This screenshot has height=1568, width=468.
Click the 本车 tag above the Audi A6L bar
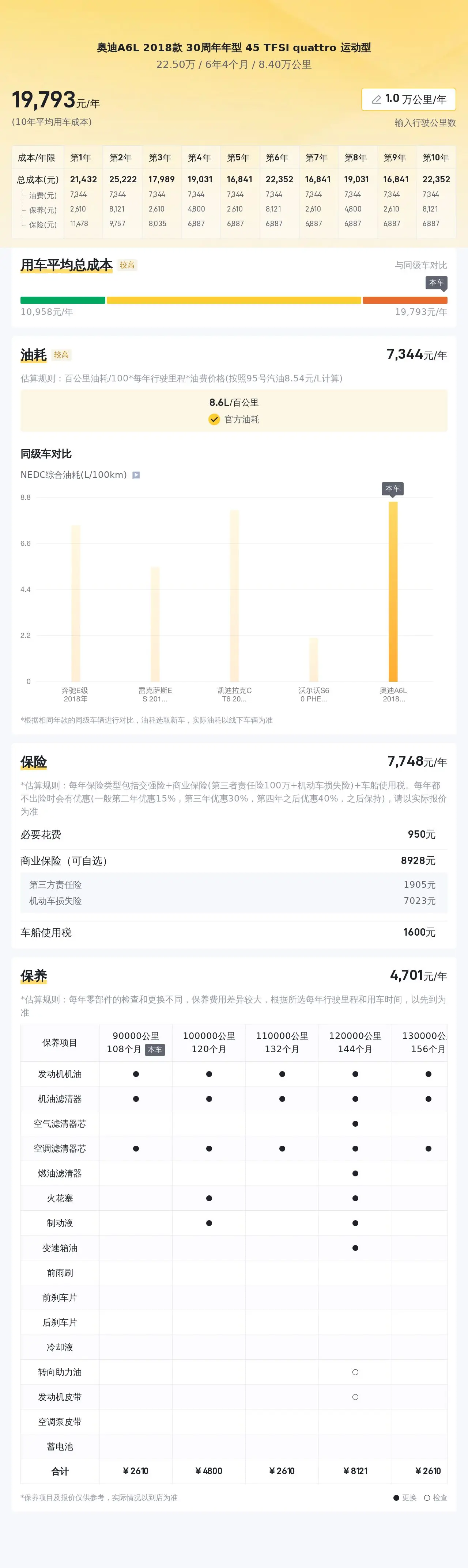pos(392,489)
